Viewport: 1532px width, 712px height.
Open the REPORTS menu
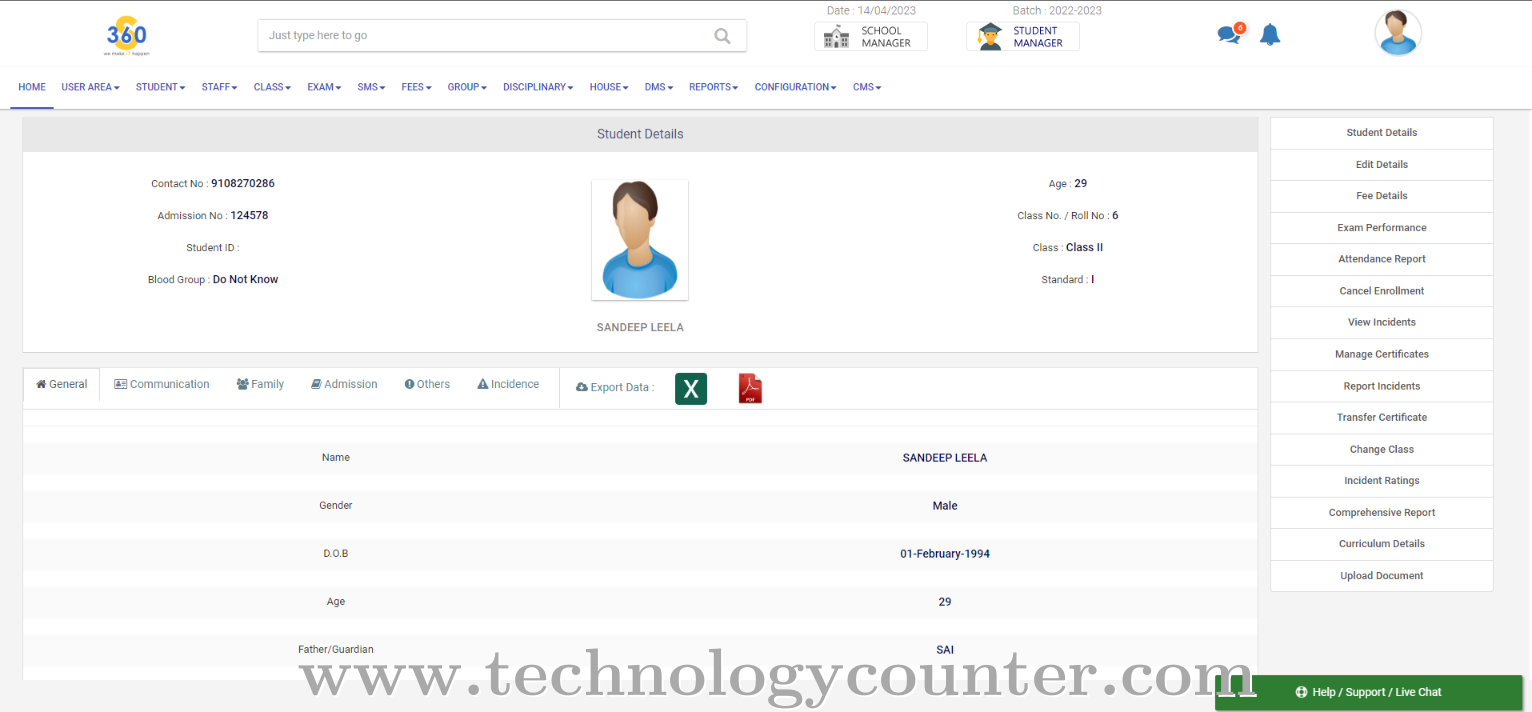(x=713, y=87)
